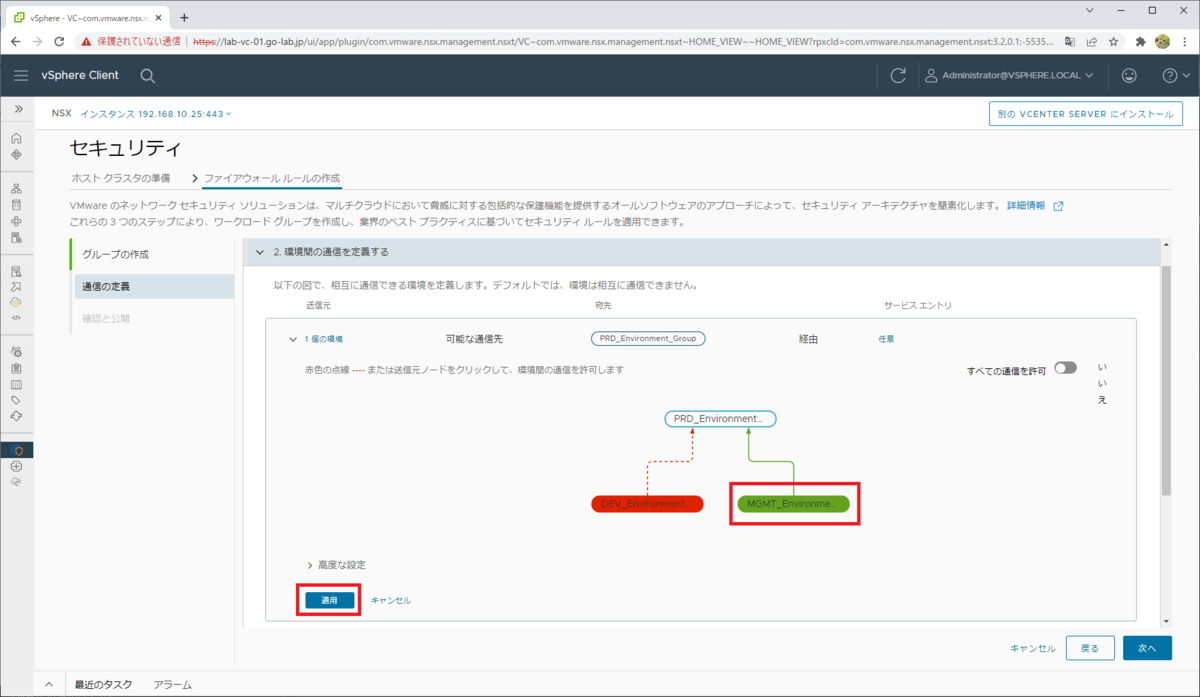
Task: Open the smiley feedback icon
Action: tap(1129, 75)
